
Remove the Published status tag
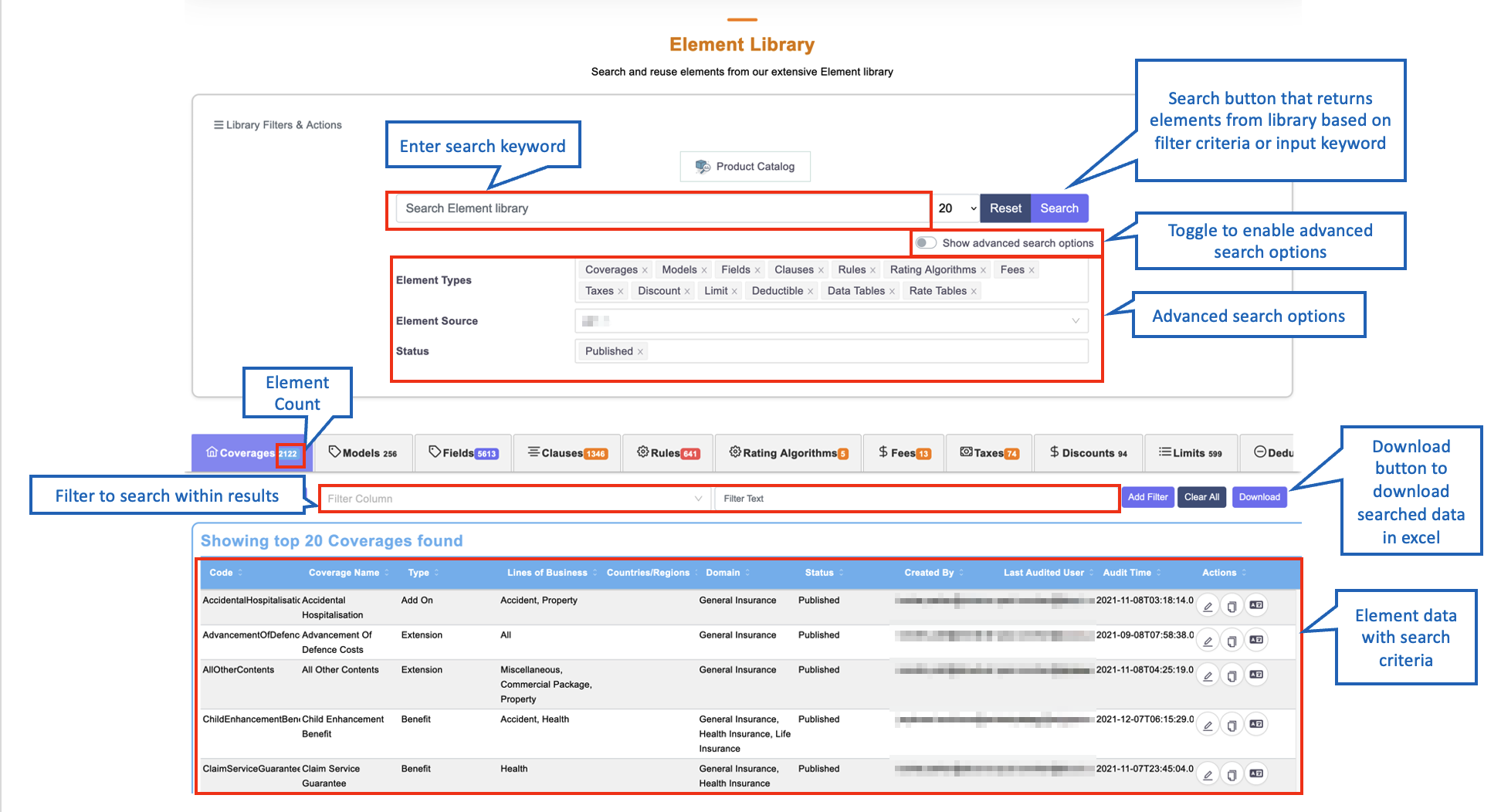(640, 352)
